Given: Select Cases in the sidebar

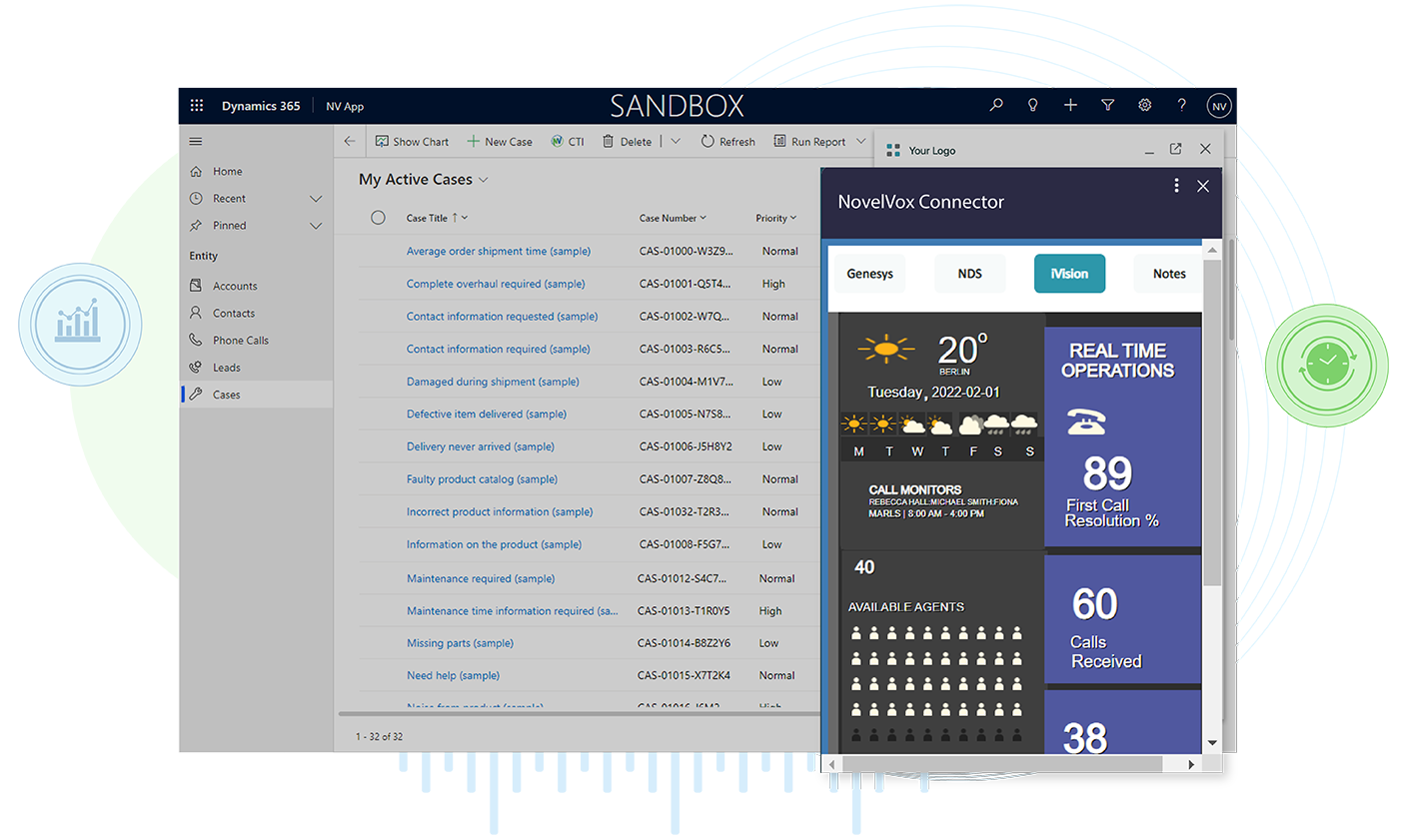Looking at the screenshot, I should (256, 395).
